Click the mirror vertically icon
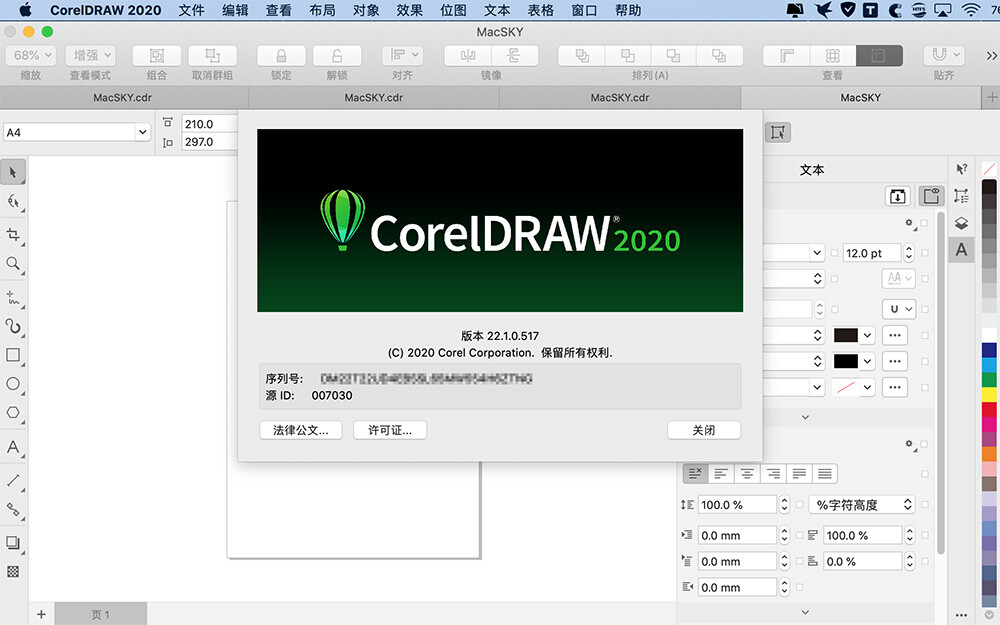Viewport: 1000px width, 625px height. (x=514, y=55)
